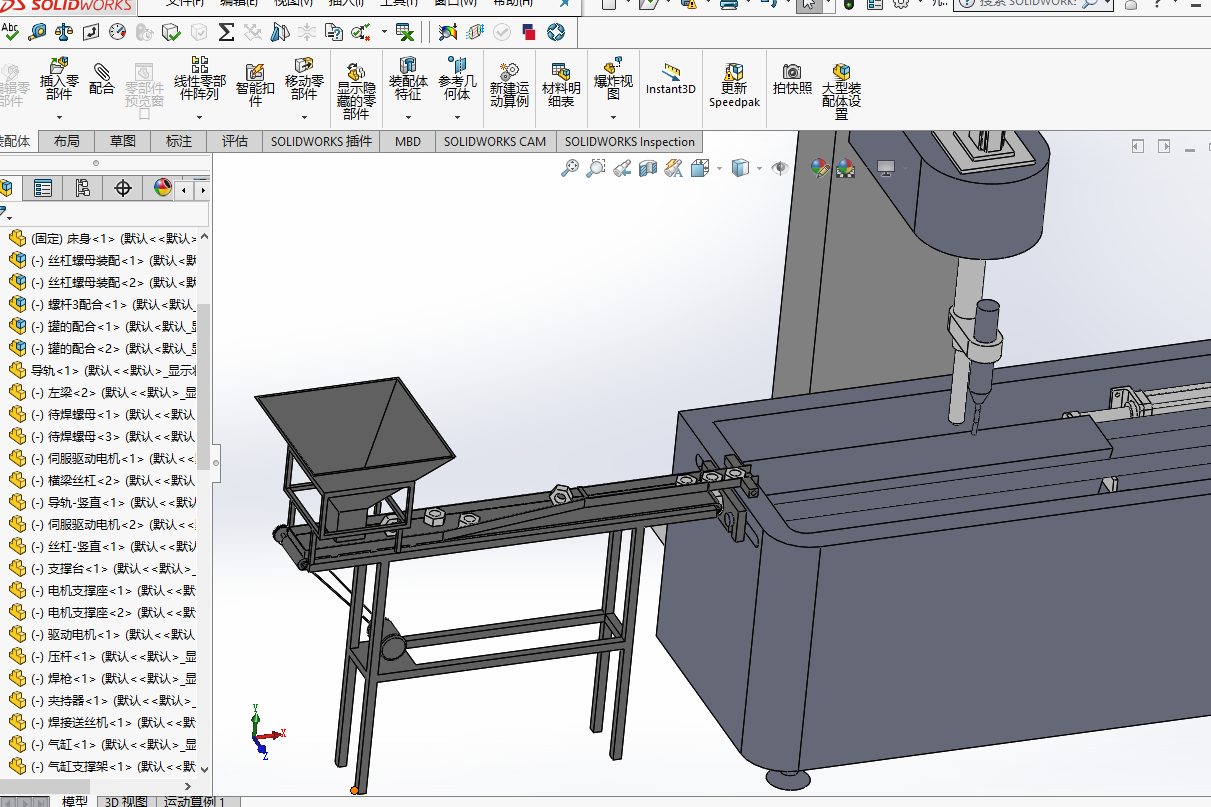The image size is (1211, 807).
Task: Click the manager tabs right scroll arrow
Action: tap(203, 188)
